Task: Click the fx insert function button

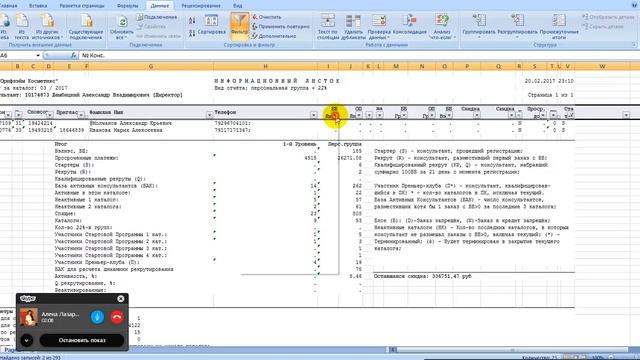Action: pyautogui.click(x=73, y=55)
